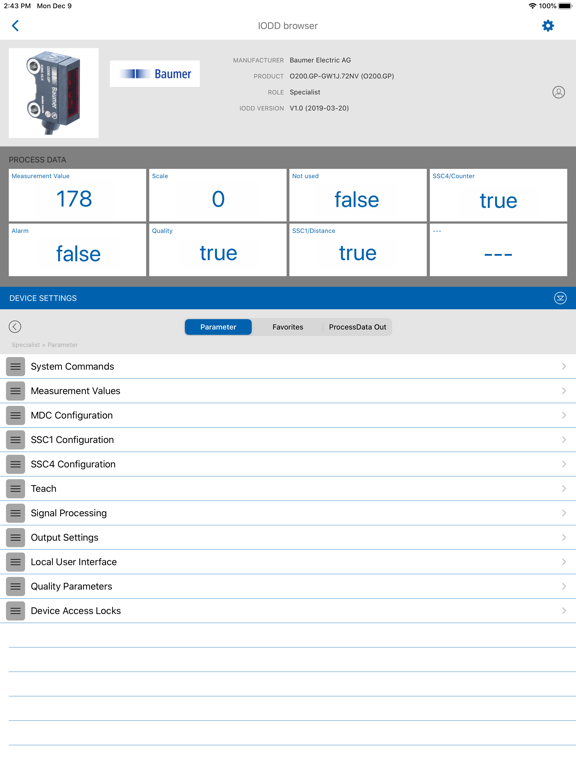The width and height of the screenshot is (576, 768).
Task: Tap Measurement Value tile showing 178
Action: click(x=77, y=195)
